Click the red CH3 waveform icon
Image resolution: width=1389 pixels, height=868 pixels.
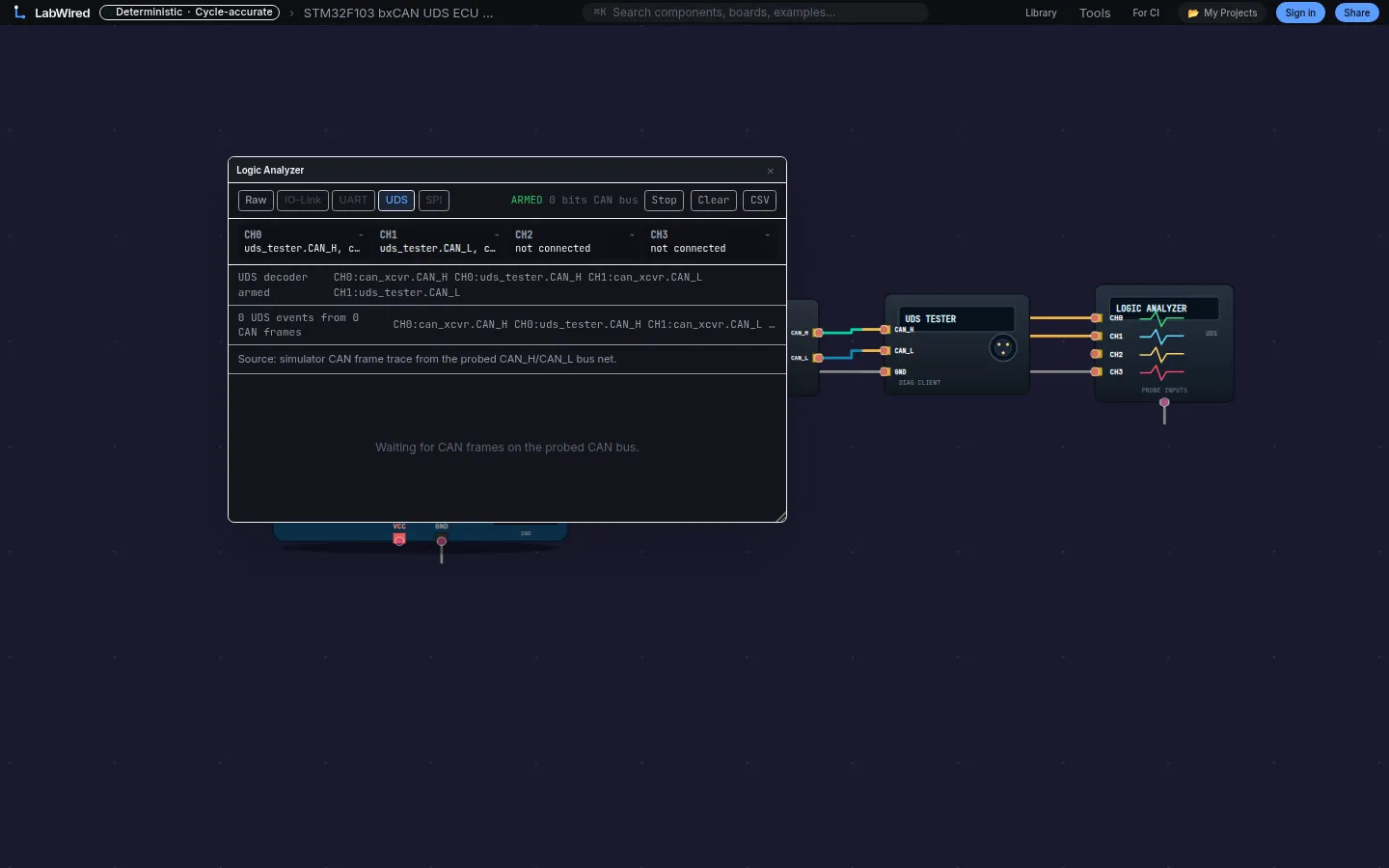tap(1161, 372)
